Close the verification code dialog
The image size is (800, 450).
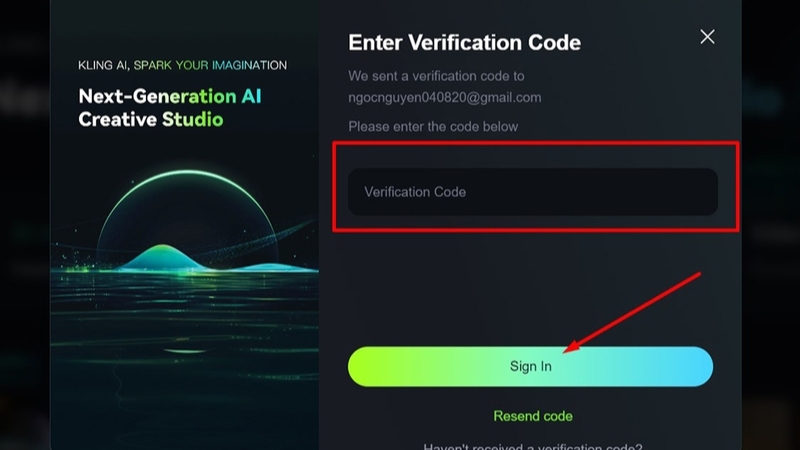[x=707, y=37]
